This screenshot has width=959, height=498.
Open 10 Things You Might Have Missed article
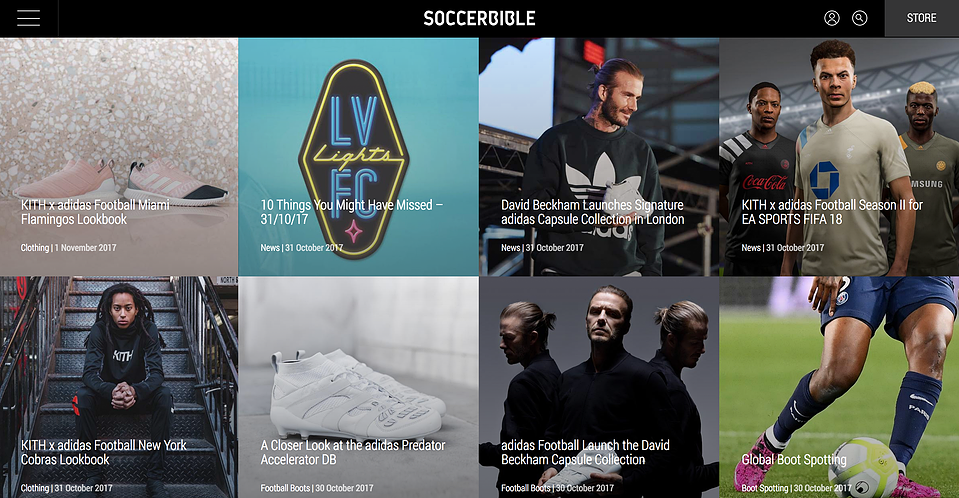point(352,212)
